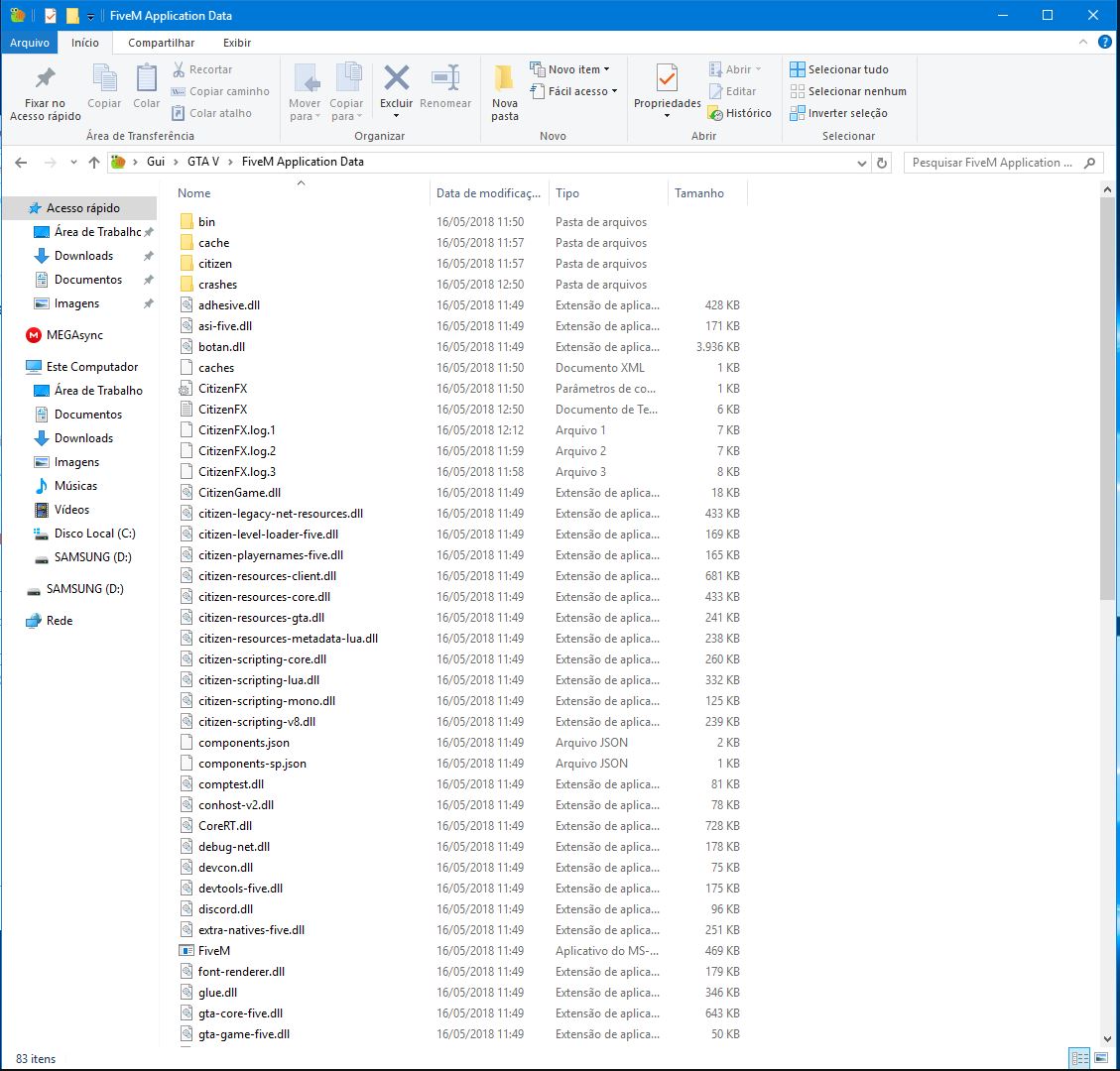Select the caches XML file
This screenshot has width=1120, height=1071.
point(207,368)
